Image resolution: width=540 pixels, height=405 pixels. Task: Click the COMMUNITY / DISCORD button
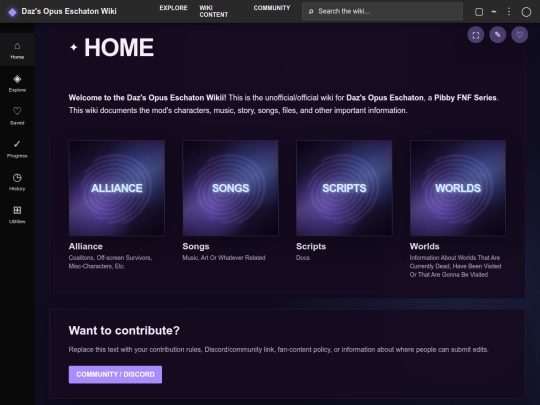tap(115, 374)
